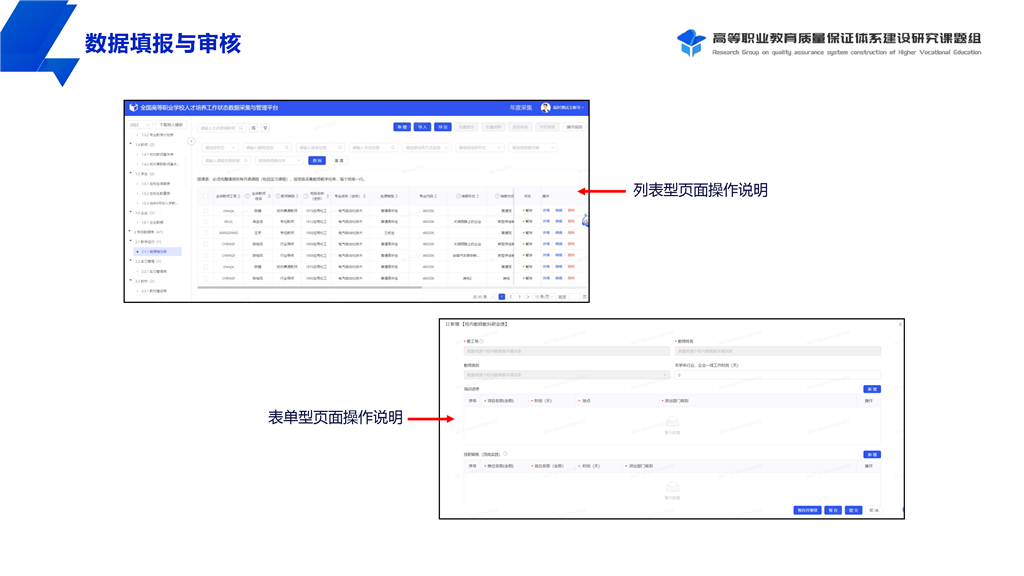Click the blue 新增 button in the list toolbar

(402, 127)
